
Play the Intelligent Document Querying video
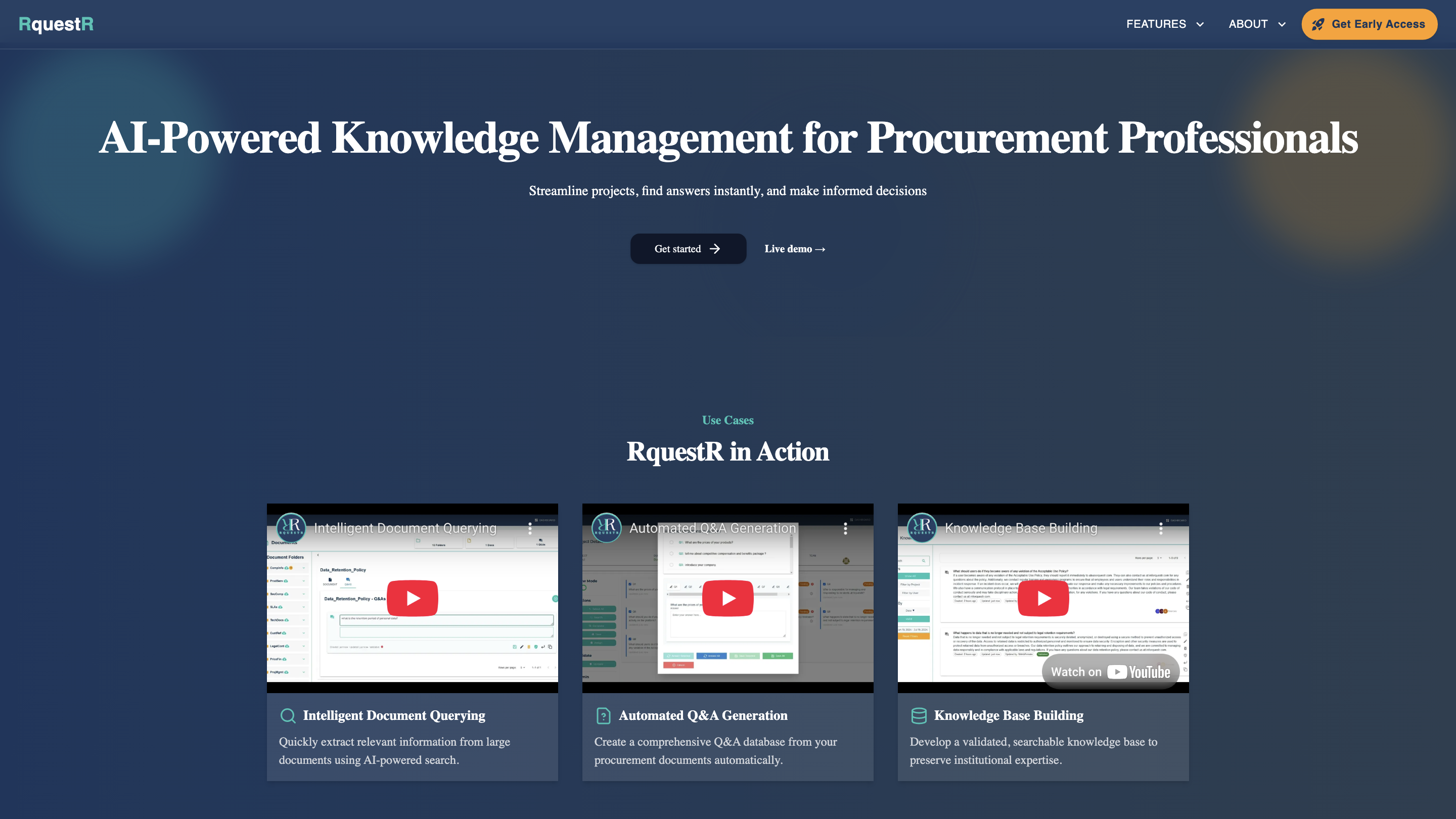click(x=412, y=598)
